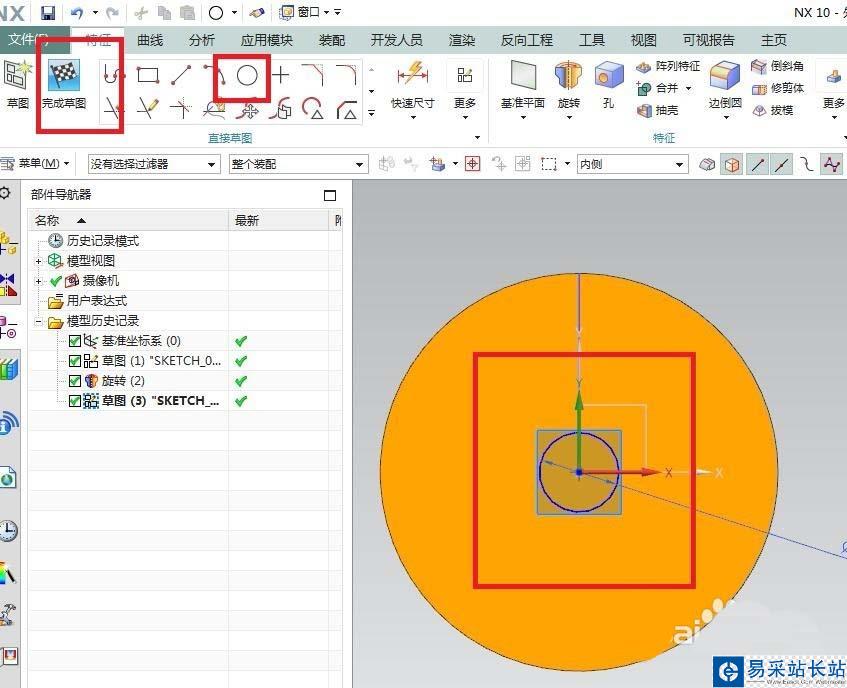Select the Point (plus) sketch tool

280,75
